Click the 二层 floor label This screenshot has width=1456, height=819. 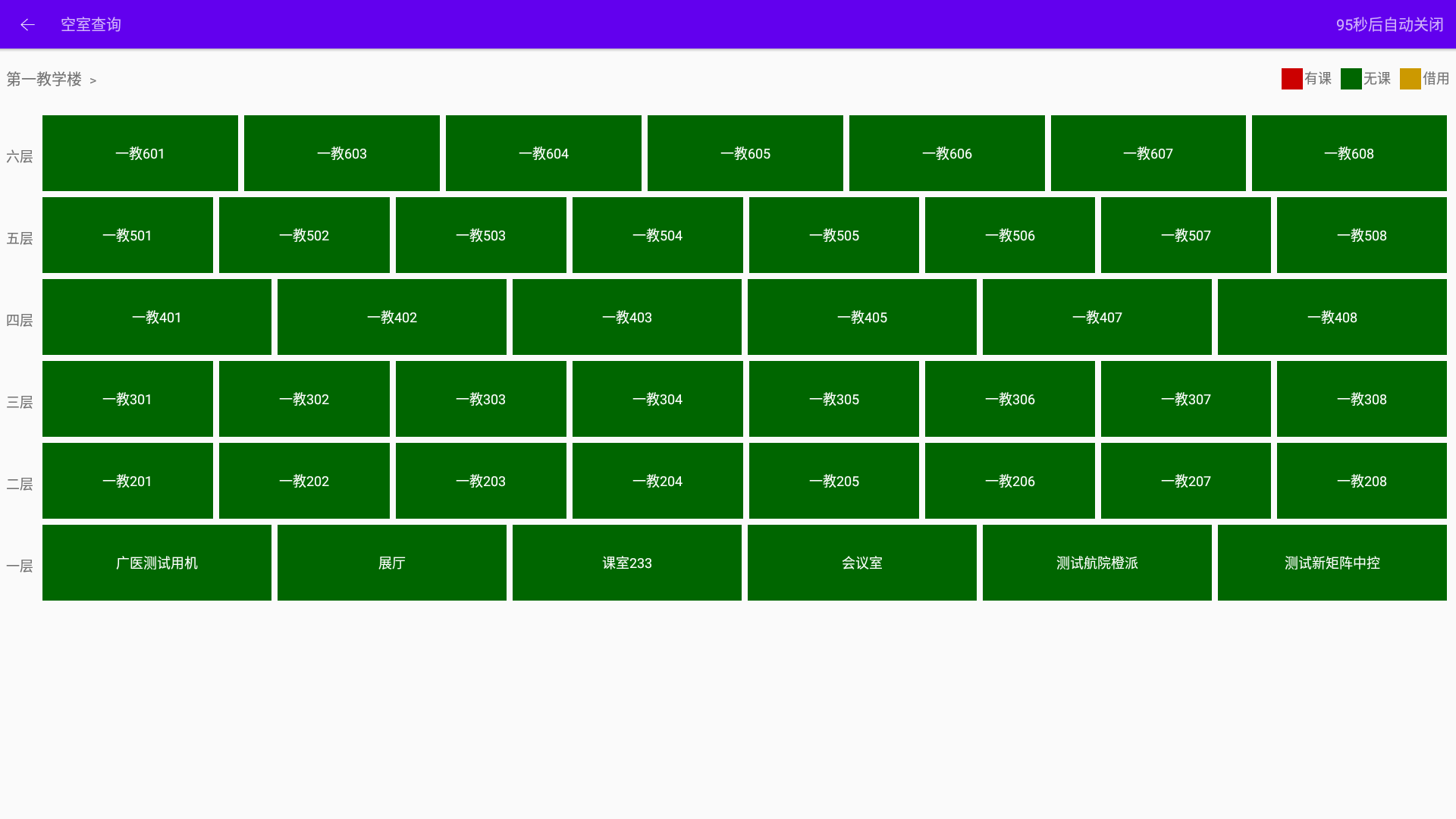[x=20, y=485]
